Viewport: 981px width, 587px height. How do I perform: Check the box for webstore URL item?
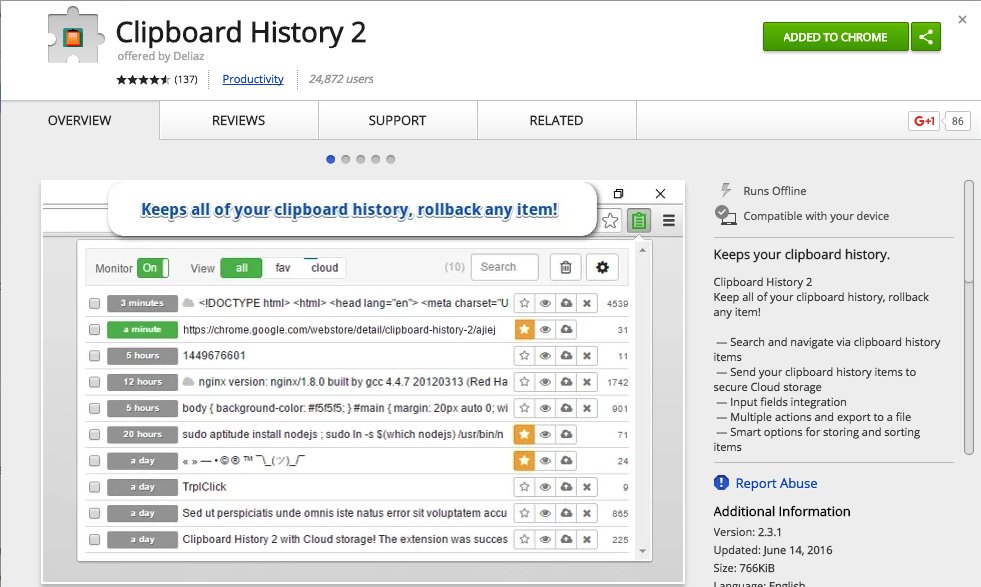[x=94, y=330]
